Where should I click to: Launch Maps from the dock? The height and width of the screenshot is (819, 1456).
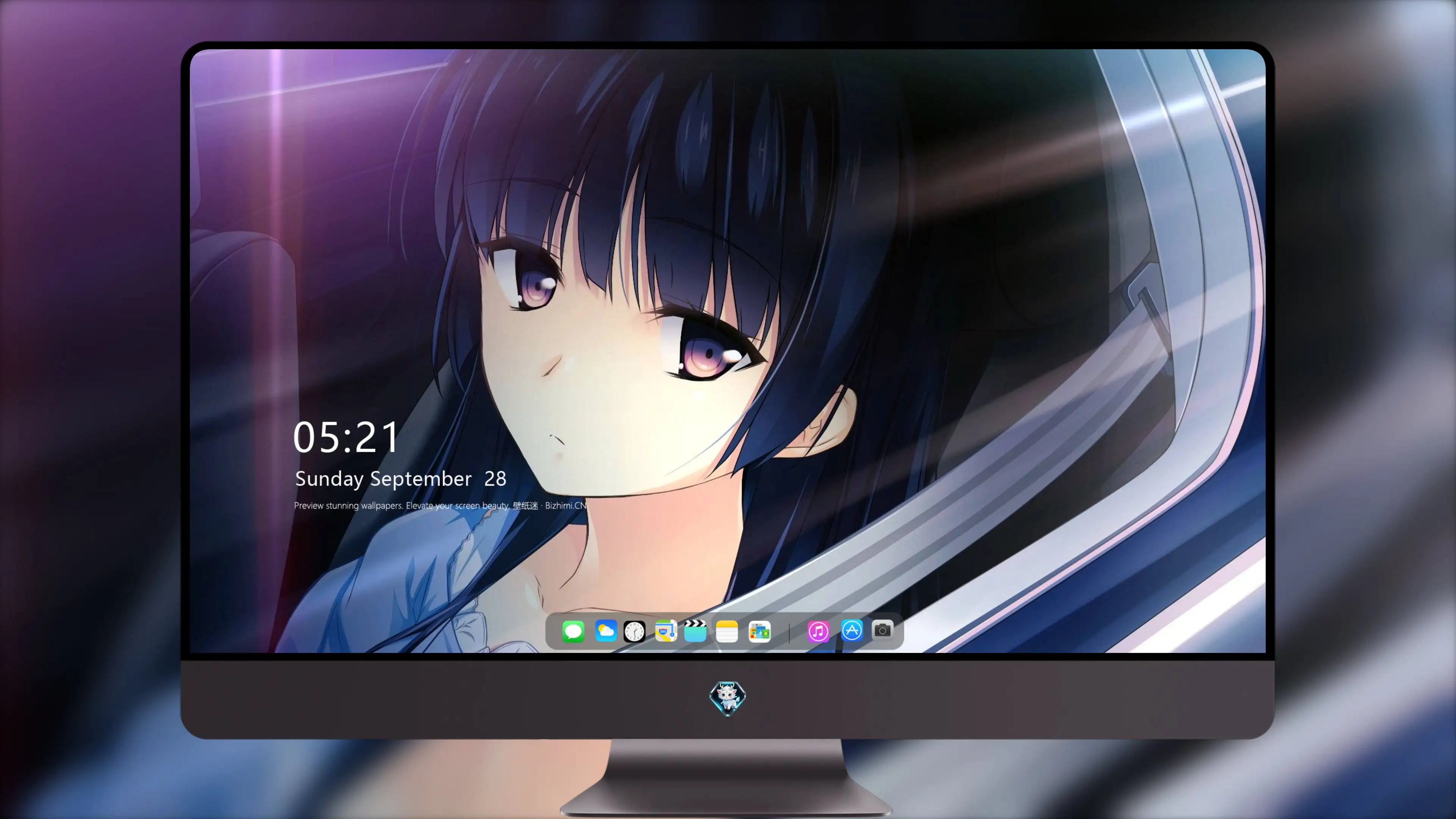coord(666,631)
